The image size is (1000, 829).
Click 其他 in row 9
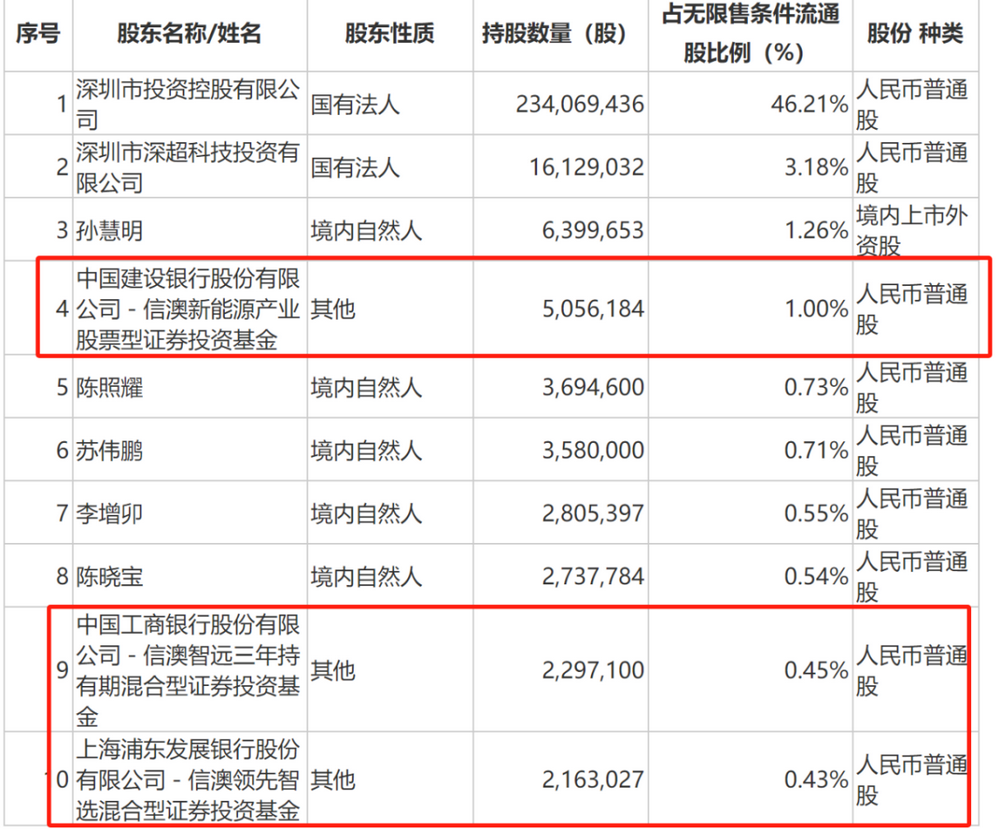click(333, 670)
